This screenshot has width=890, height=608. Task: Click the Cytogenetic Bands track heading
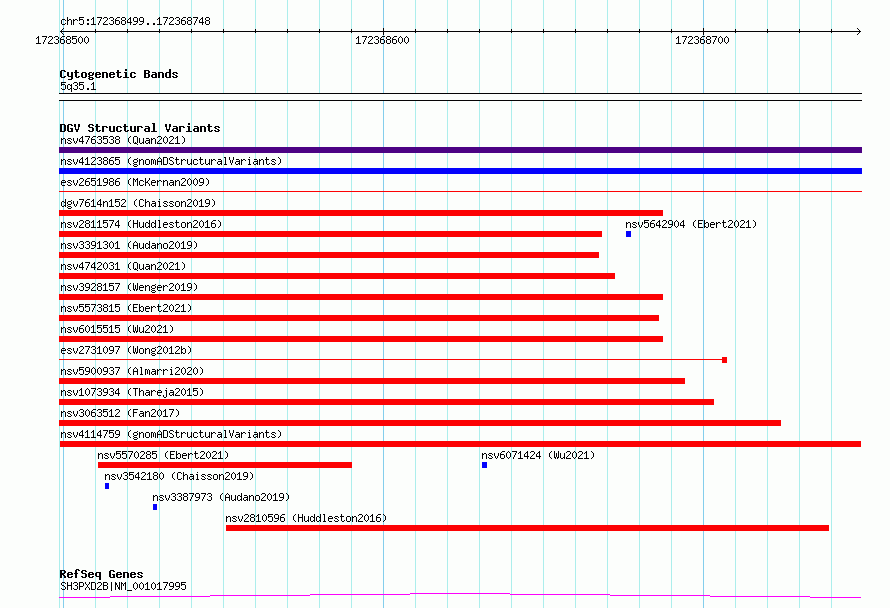click(x=119, y=74)
